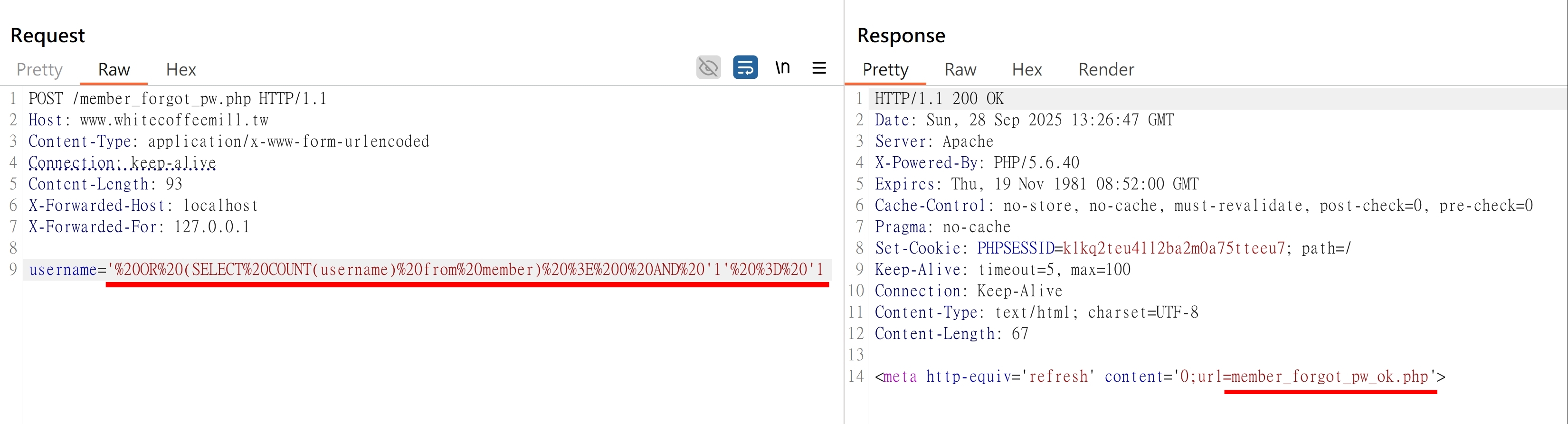This screenshot has width=1568, height=424.
Task: Click the Pragma: no-cache response header
Action: [x=943, y=226]
